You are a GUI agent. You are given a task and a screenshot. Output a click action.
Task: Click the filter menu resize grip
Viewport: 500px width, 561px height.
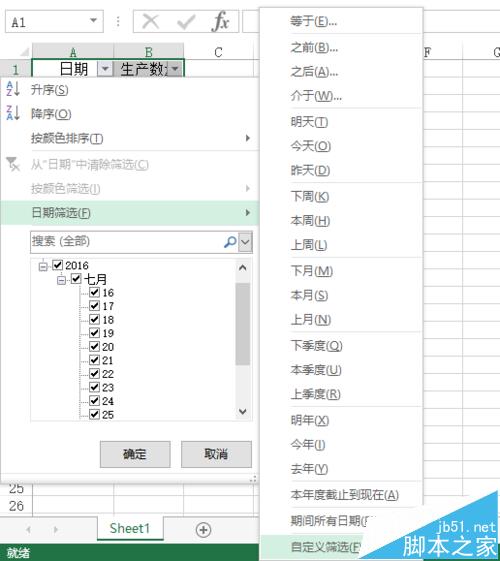tap(254, 479)
